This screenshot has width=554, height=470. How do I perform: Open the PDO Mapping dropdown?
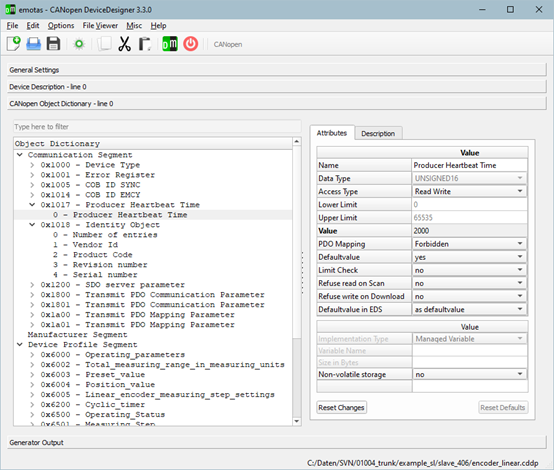pyautogui.click(x=469, y=244)
